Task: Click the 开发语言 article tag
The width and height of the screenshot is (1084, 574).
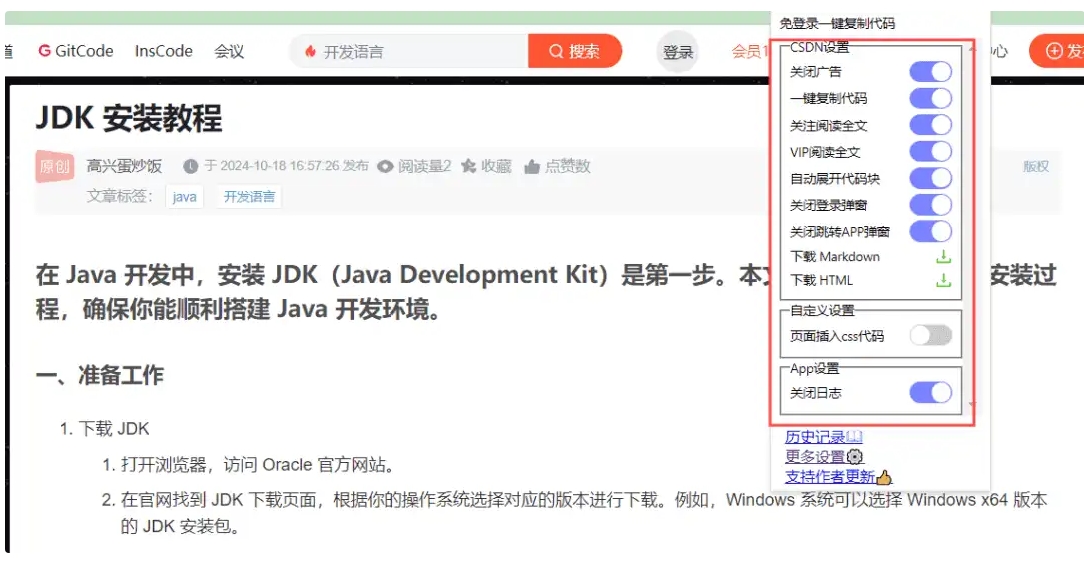Action: click(249, 196)
